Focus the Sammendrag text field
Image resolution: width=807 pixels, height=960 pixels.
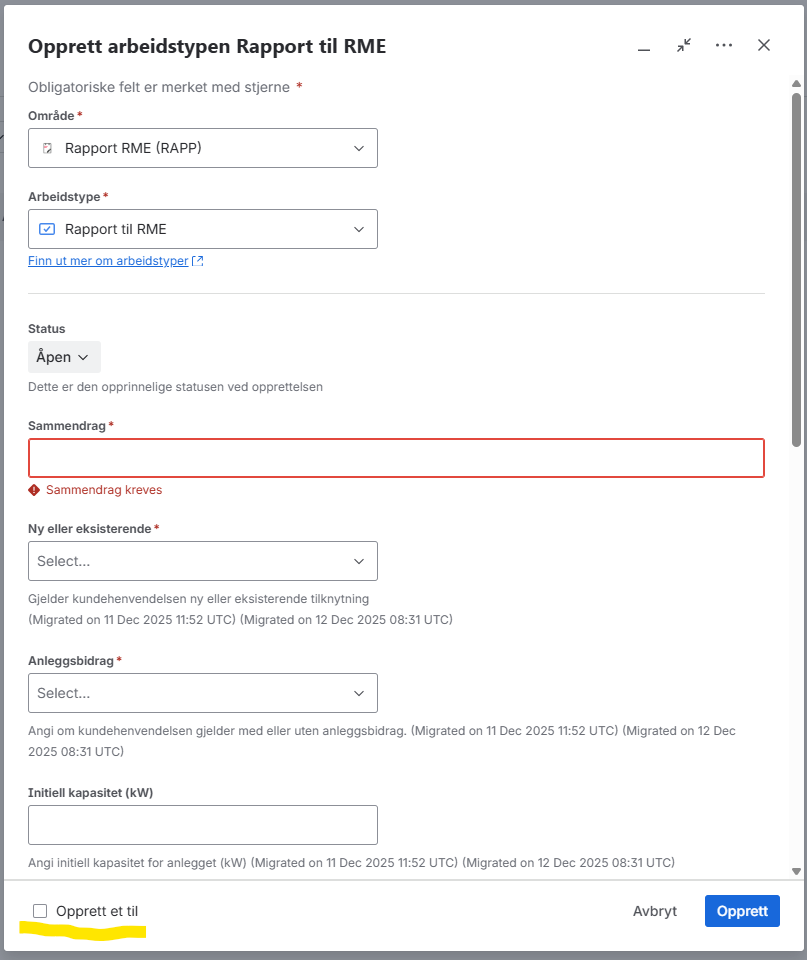396,458
